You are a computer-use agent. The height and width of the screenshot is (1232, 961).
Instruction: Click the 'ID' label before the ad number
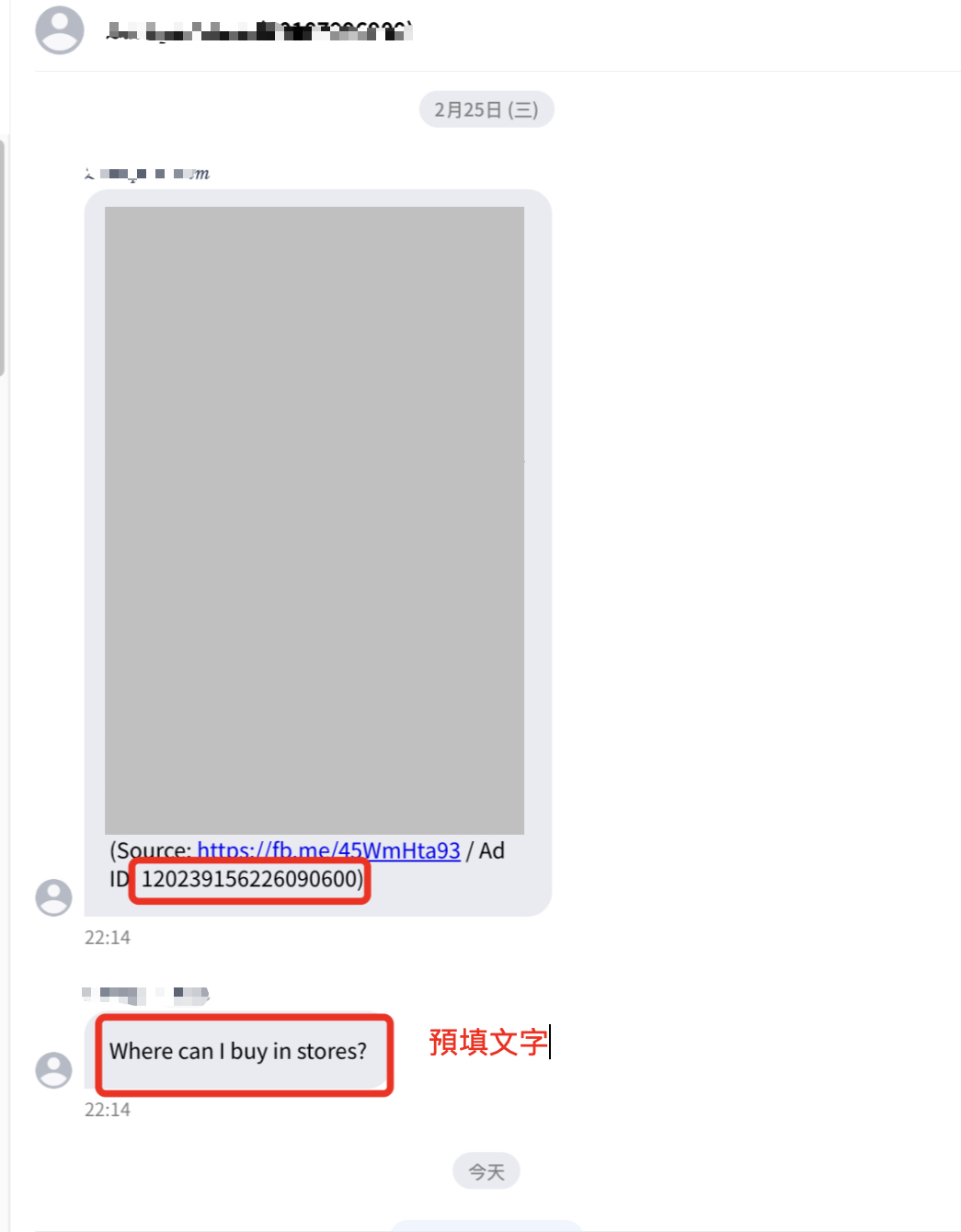[120, 879]
